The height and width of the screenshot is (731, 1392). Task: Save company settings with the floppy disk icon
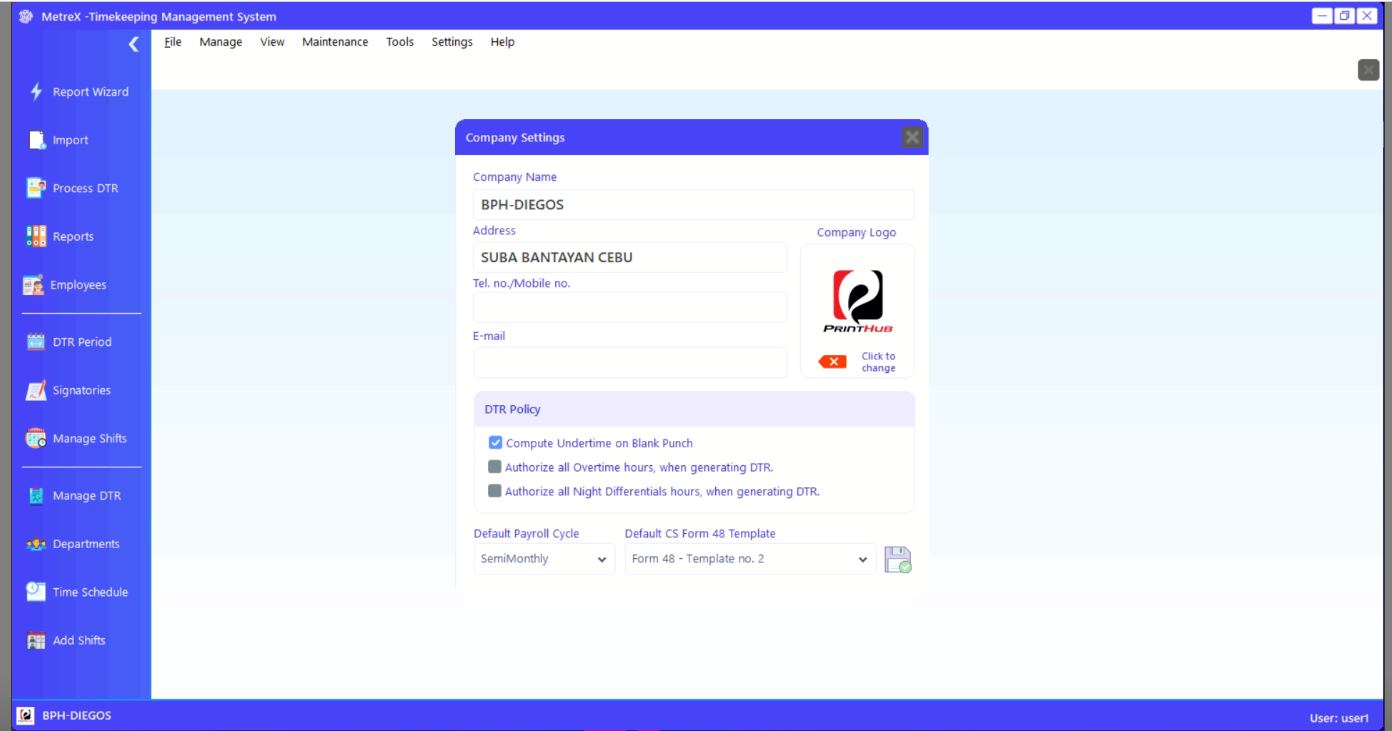click(899, 560)
